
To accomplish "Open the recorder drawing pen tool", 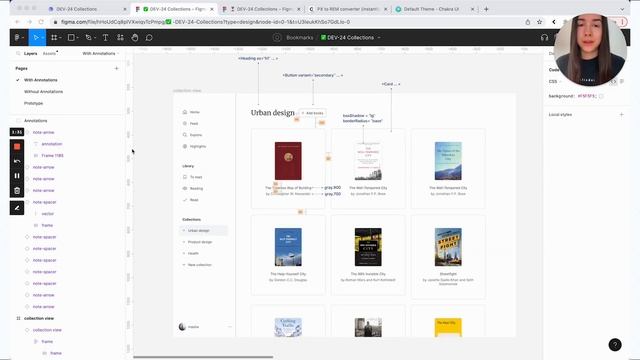I will (x=17, y=208).
